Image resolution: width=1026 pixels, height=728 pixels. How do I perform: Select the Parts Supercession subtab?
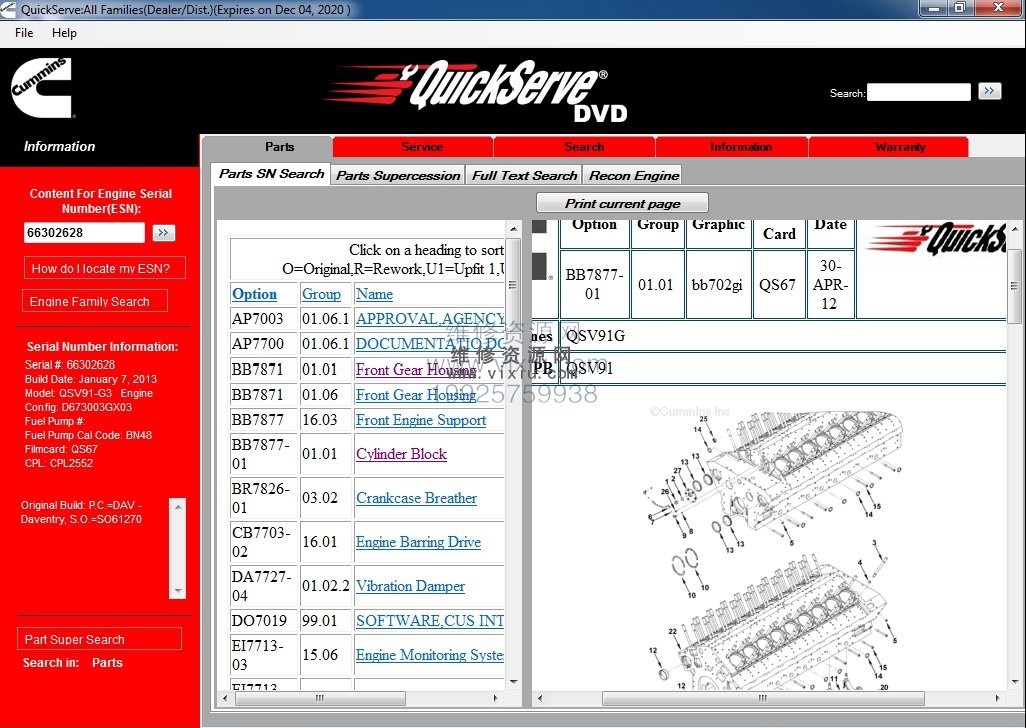tap(398, 175)
